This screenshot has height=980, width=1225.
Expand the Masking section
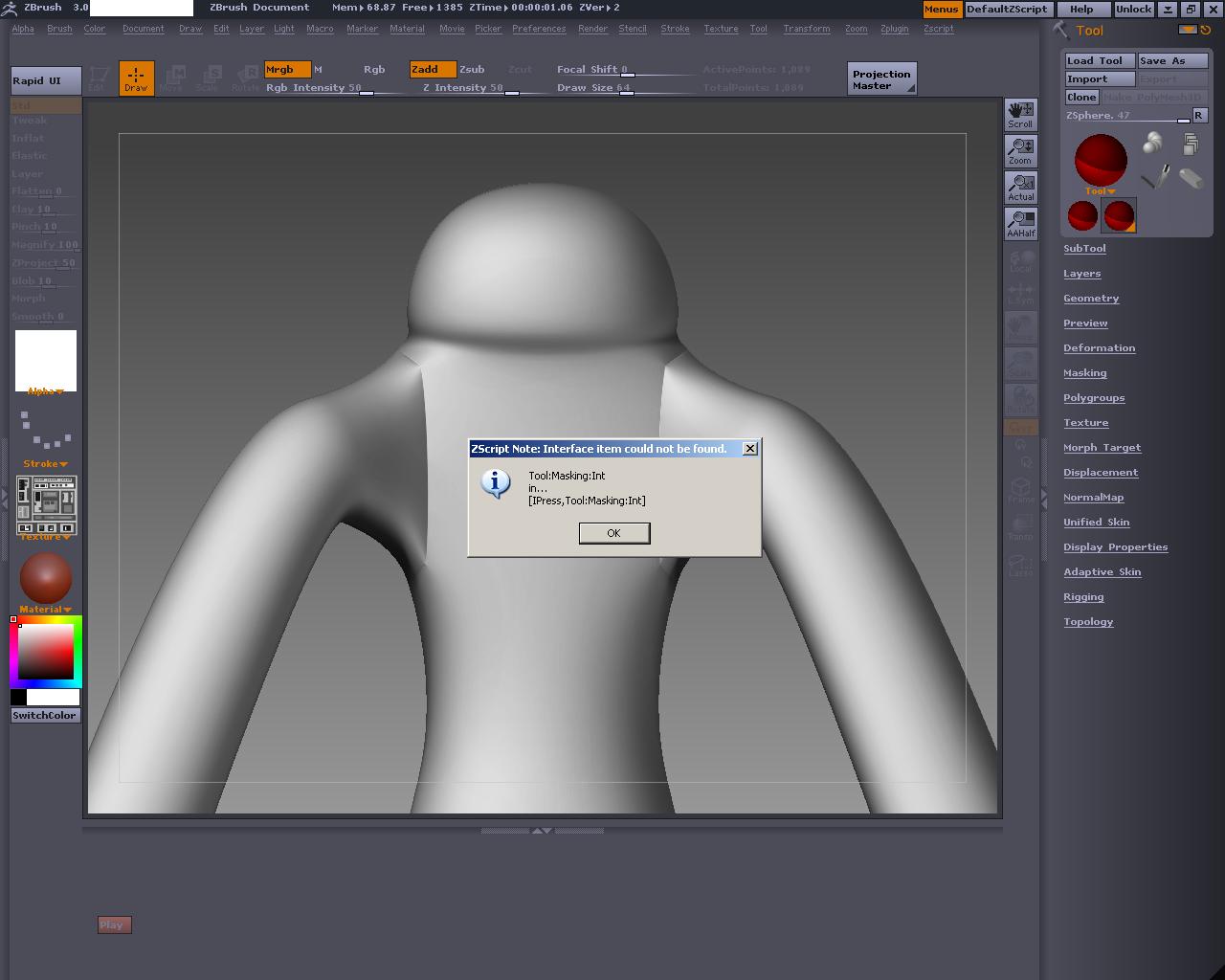point(1084,373)
